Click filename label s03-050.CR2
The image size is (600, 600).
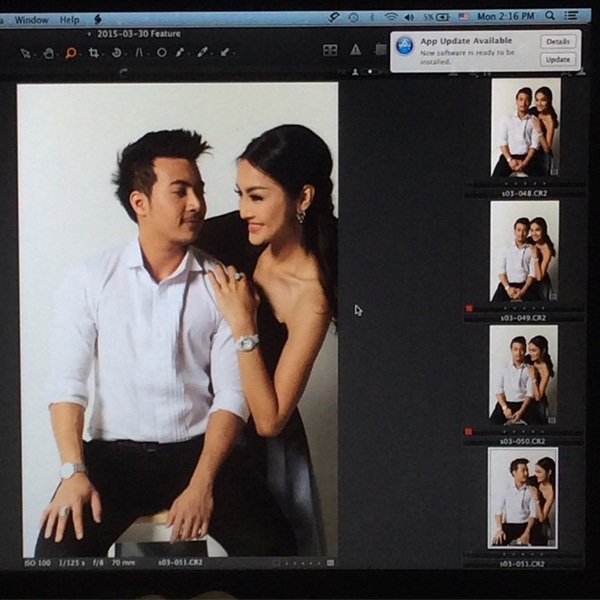click(522, 442)
